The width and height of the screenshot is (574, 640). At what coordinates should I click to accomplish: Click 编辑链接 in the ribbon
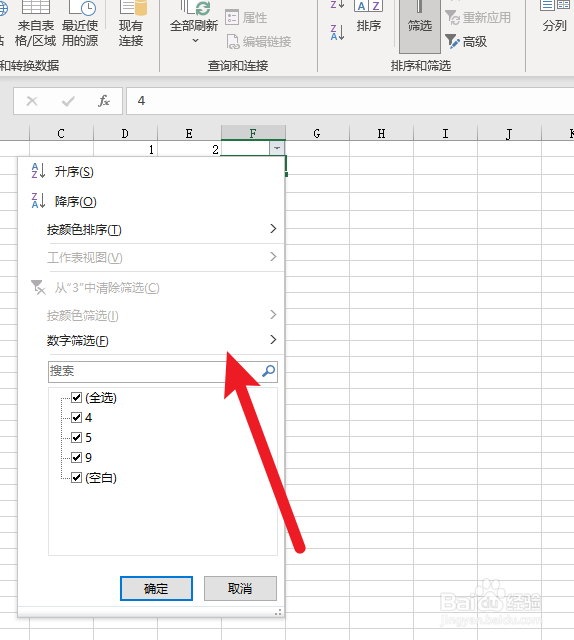pos(258,42)
